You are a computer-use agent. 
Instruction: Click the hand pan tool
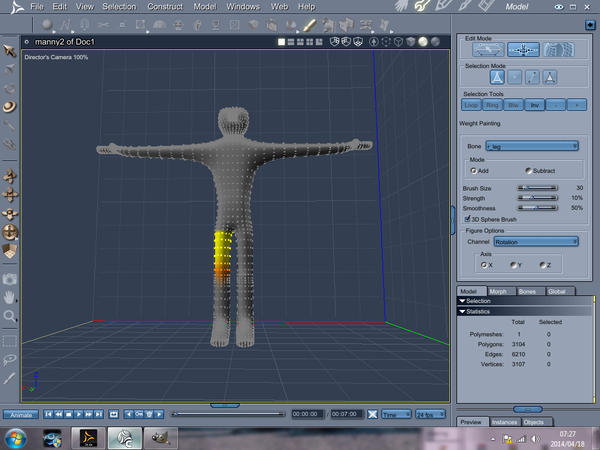[x=9, y=296]
